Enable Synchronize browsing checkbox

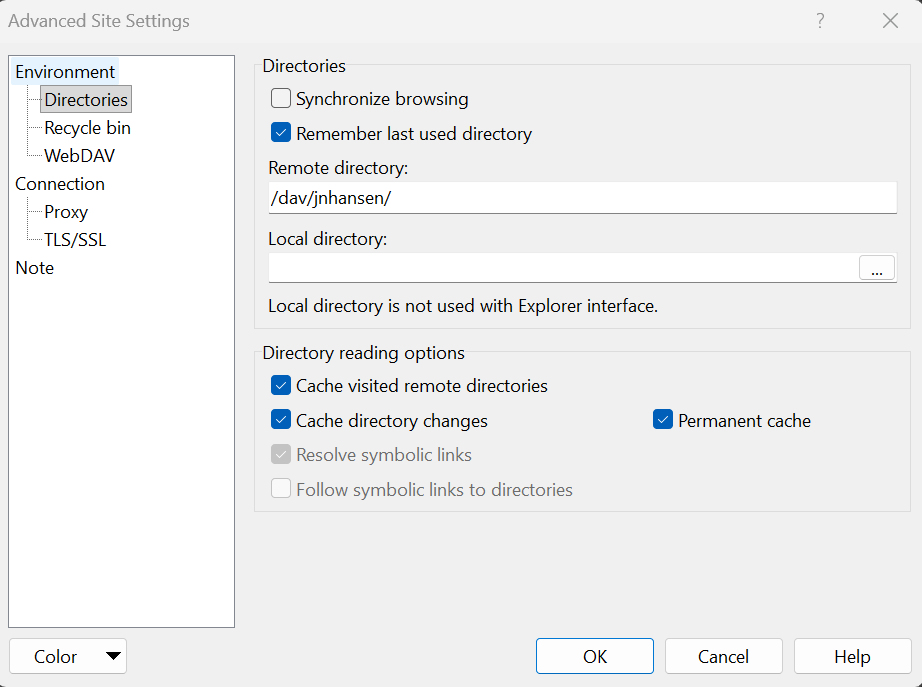(281, 99)
